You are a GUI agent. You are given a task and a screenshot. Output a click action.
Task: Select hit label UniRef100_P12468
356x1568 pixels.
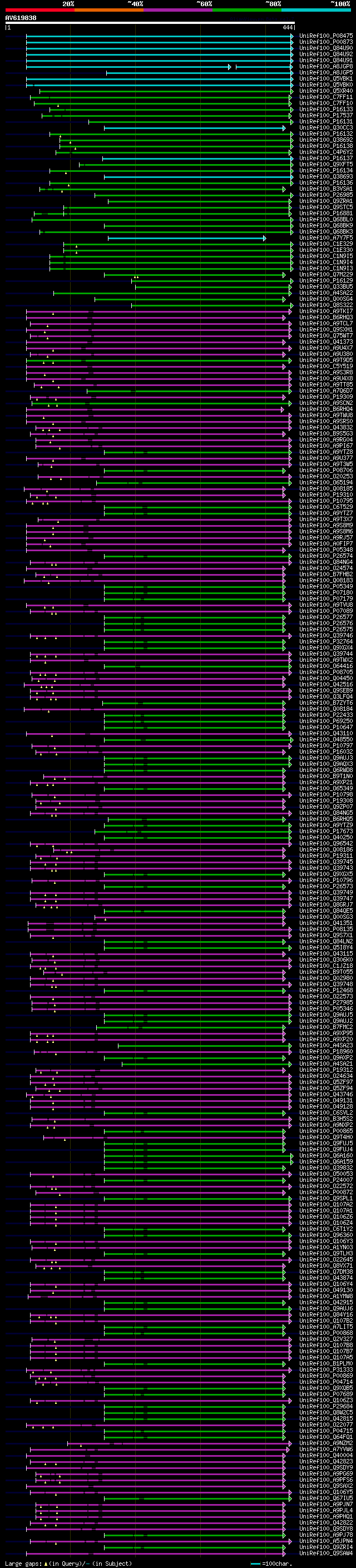[325, 990]
